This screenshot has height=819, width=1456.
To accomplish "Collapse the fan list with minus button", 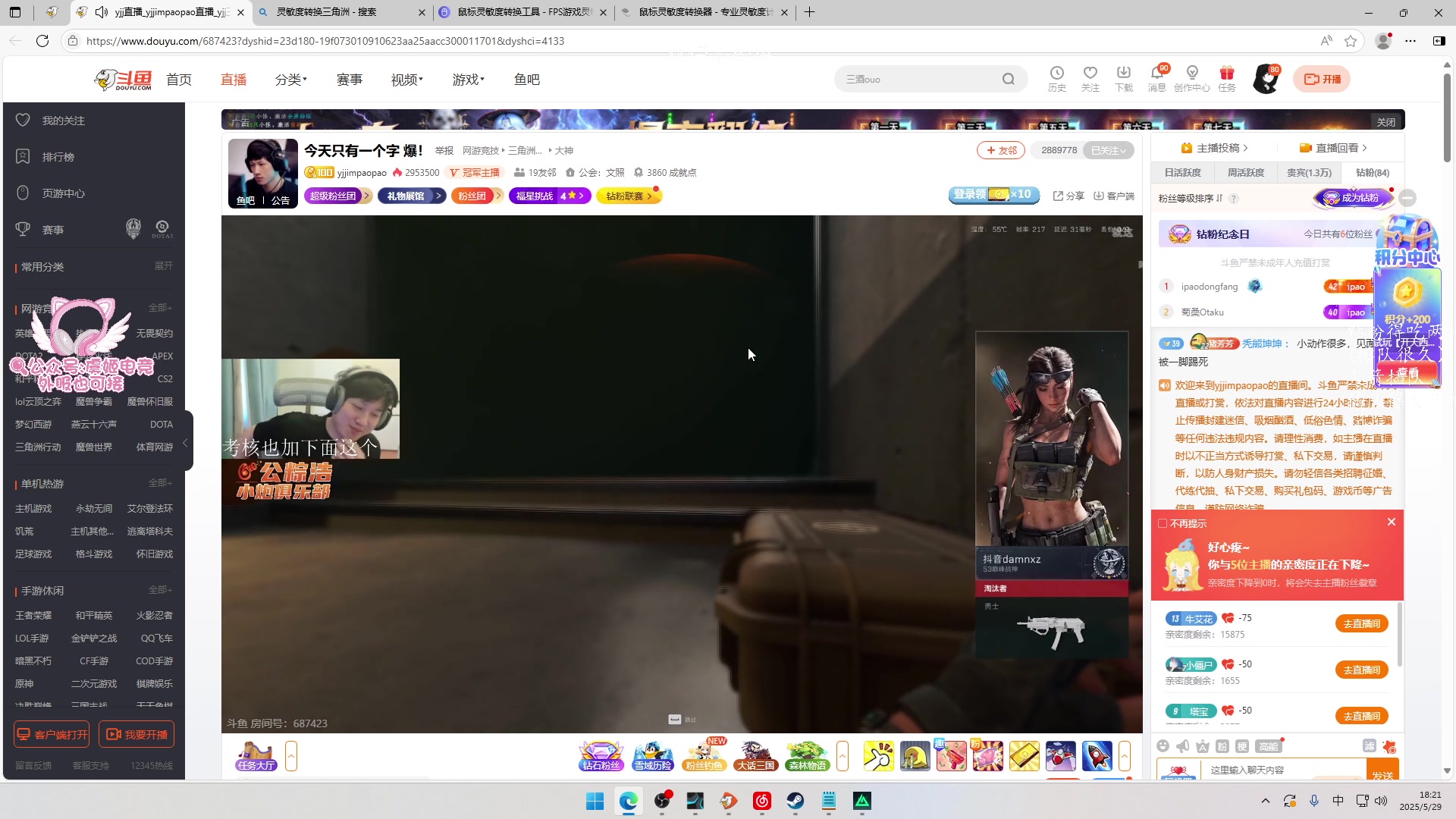I will click(x=1408, y=198).
